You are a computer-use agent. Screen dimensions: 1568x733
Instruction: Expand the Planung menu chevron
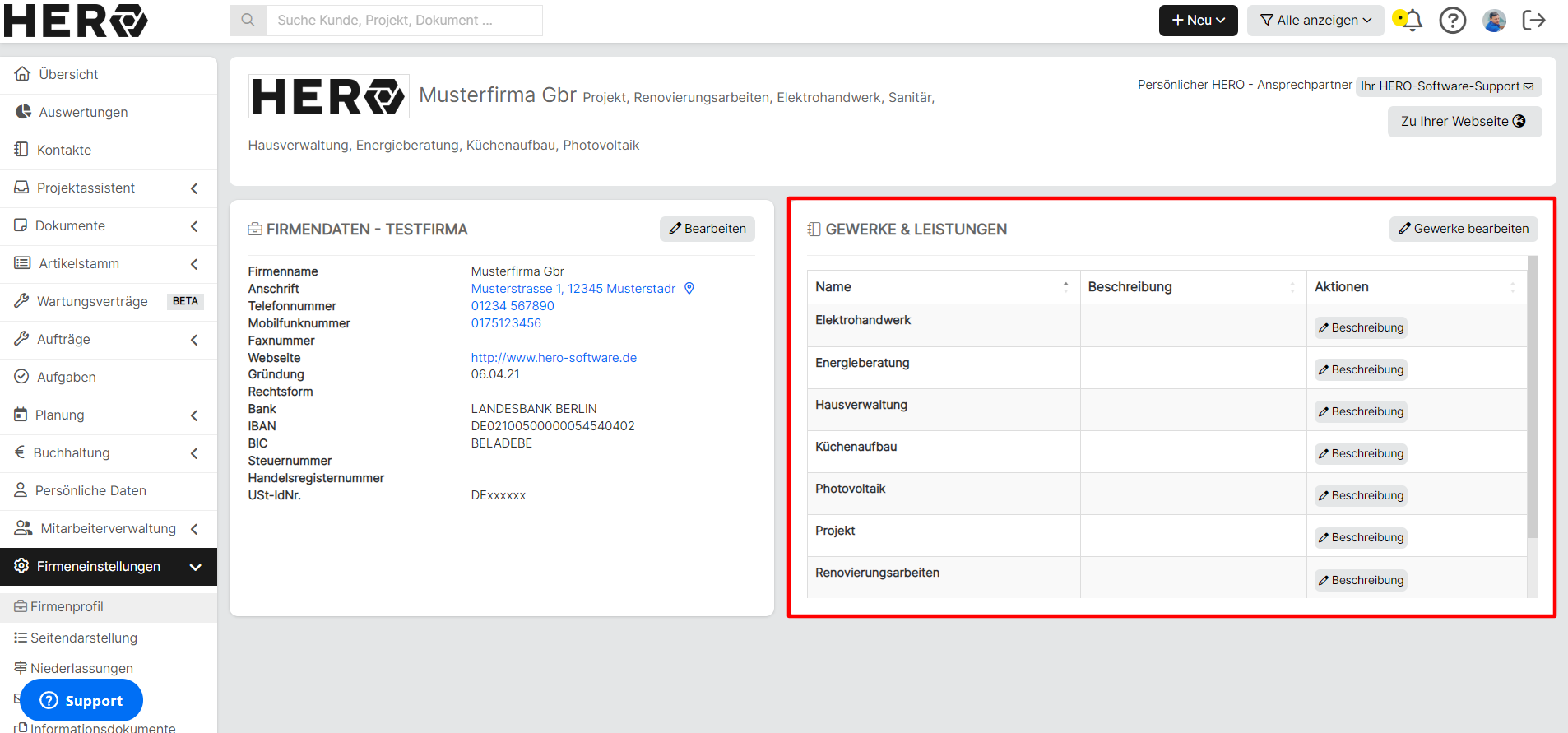pos(194,415)
